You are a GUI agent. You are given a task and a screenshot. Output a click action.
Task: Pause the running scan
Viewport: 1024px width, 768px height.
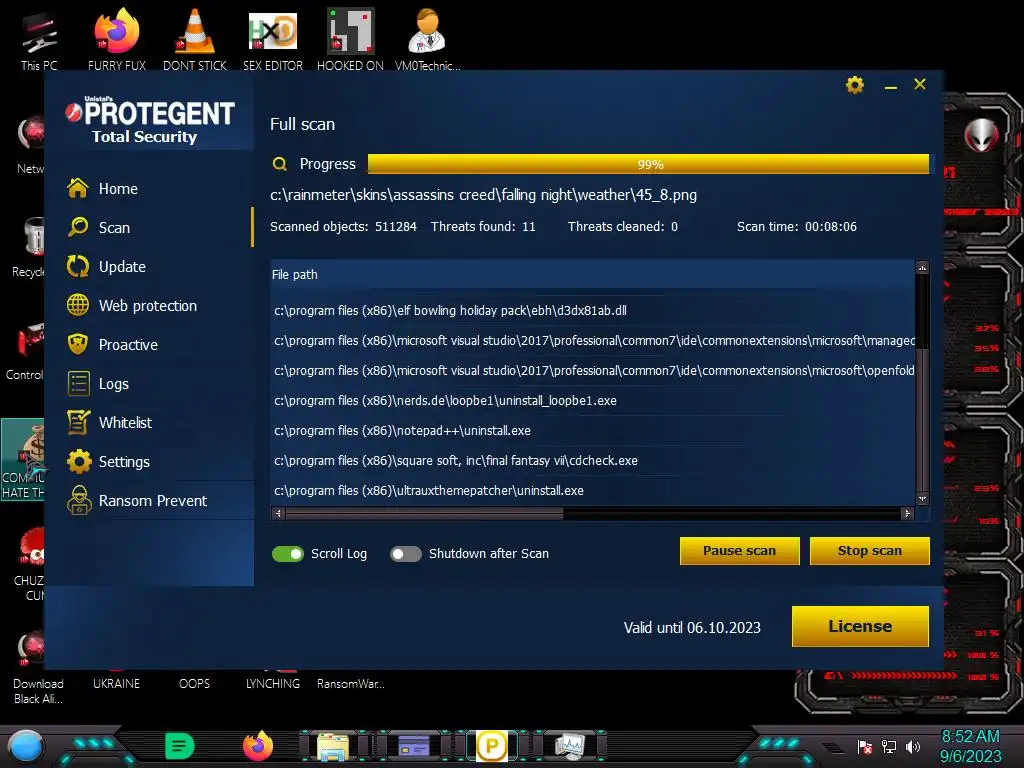739,551
